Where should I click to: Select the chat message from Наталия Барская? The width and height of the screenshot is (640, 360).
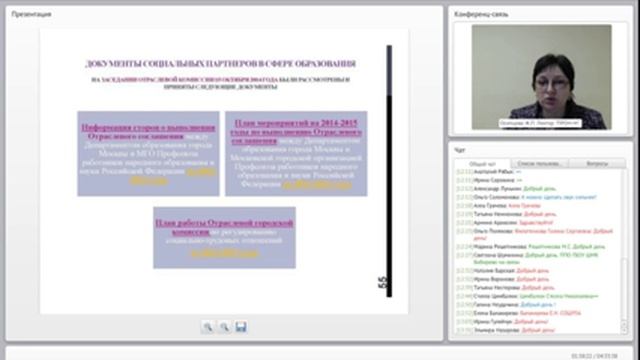point(502,271)
